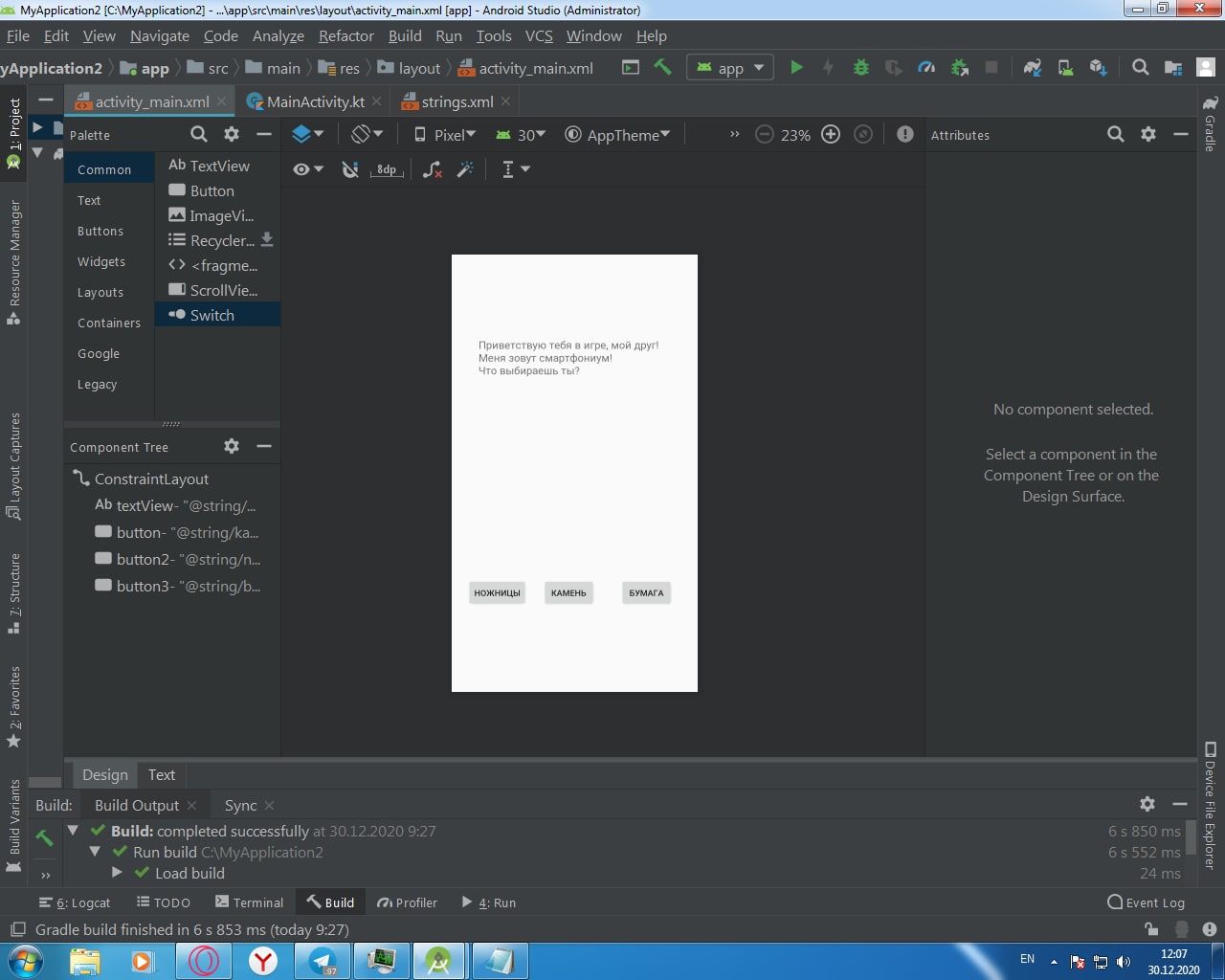Open Opera browser from taskbar
The width and height of the screenshot is (1225, 980).
(204, 961)
